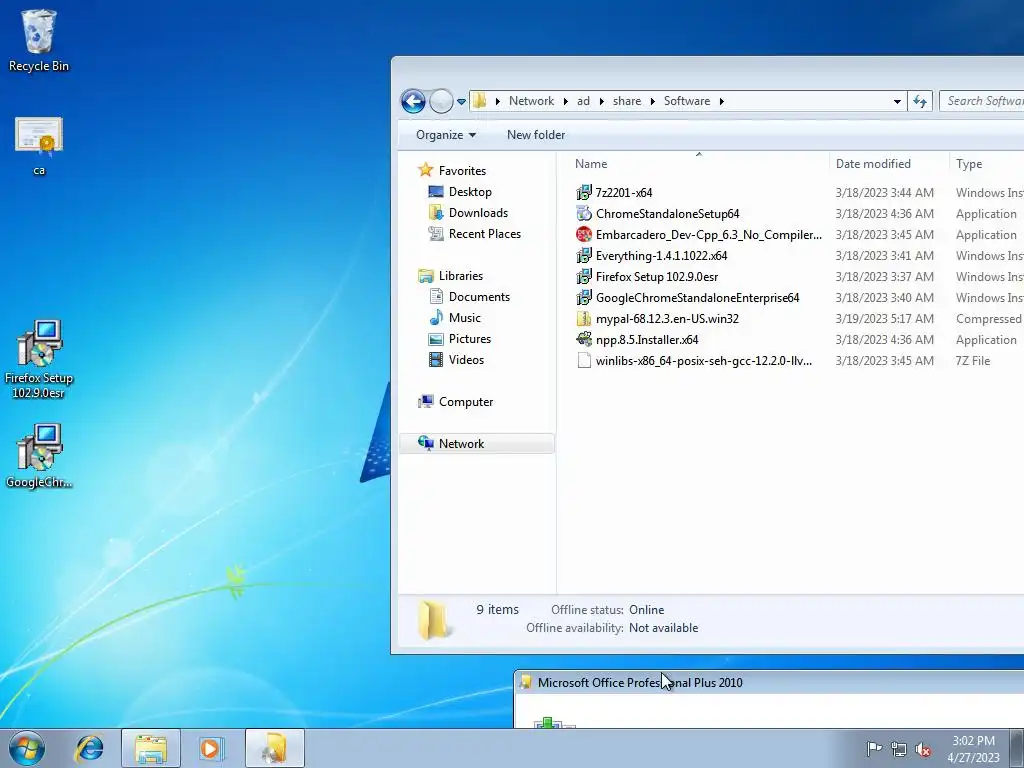1024x768 pixels.
Task: Sort by Date modified column header
Action: tap(889, 164)
